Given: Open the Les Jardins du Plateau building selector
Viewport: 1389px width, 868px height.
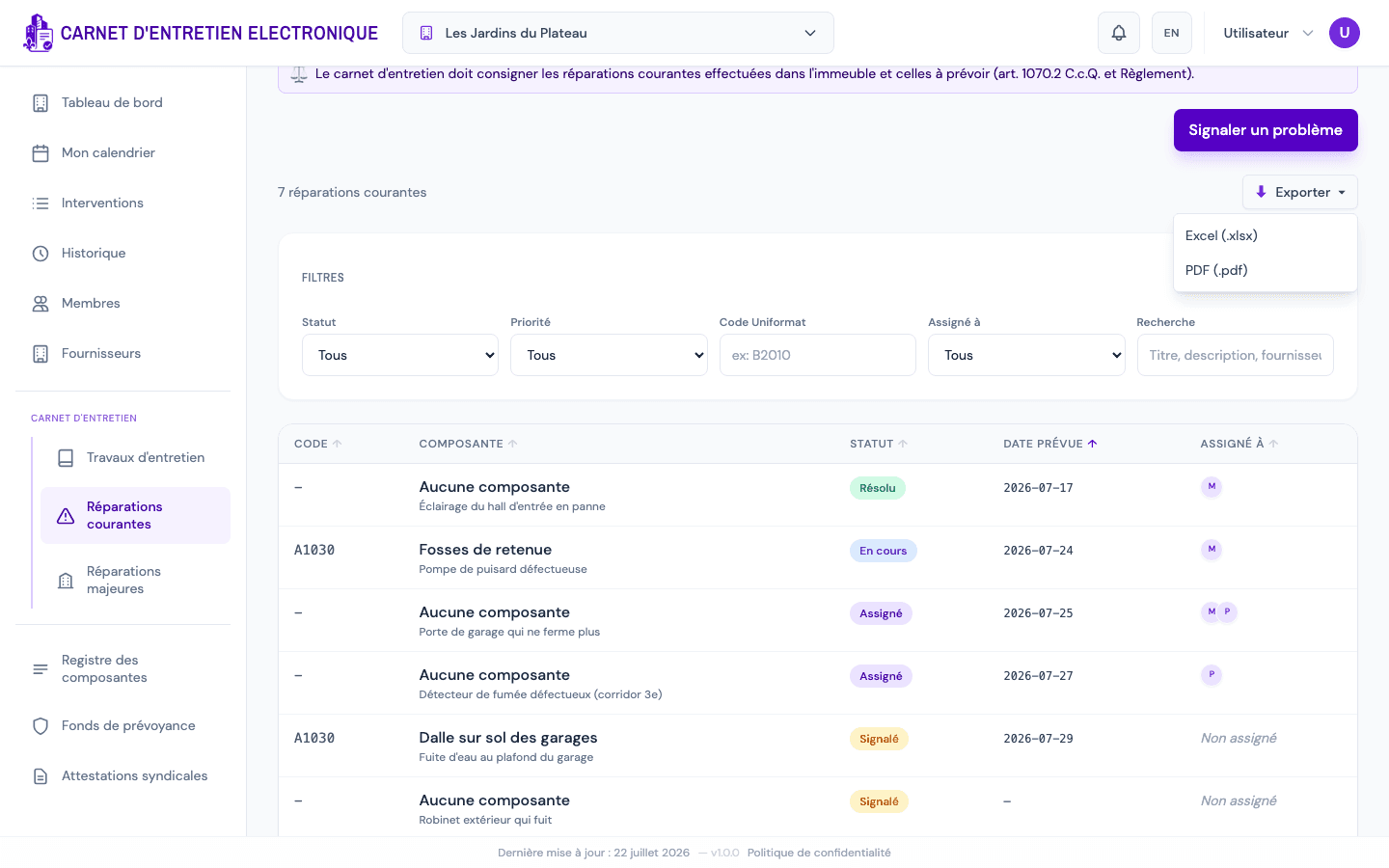Looking at the screenshot, I should pyautogui.click(x=618, y=33).
